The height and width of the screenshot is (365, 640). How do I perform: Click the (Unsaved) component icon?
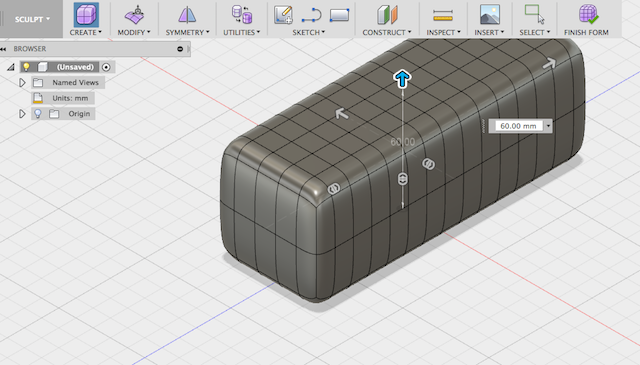pyautogui.click(x=42, y=67)
